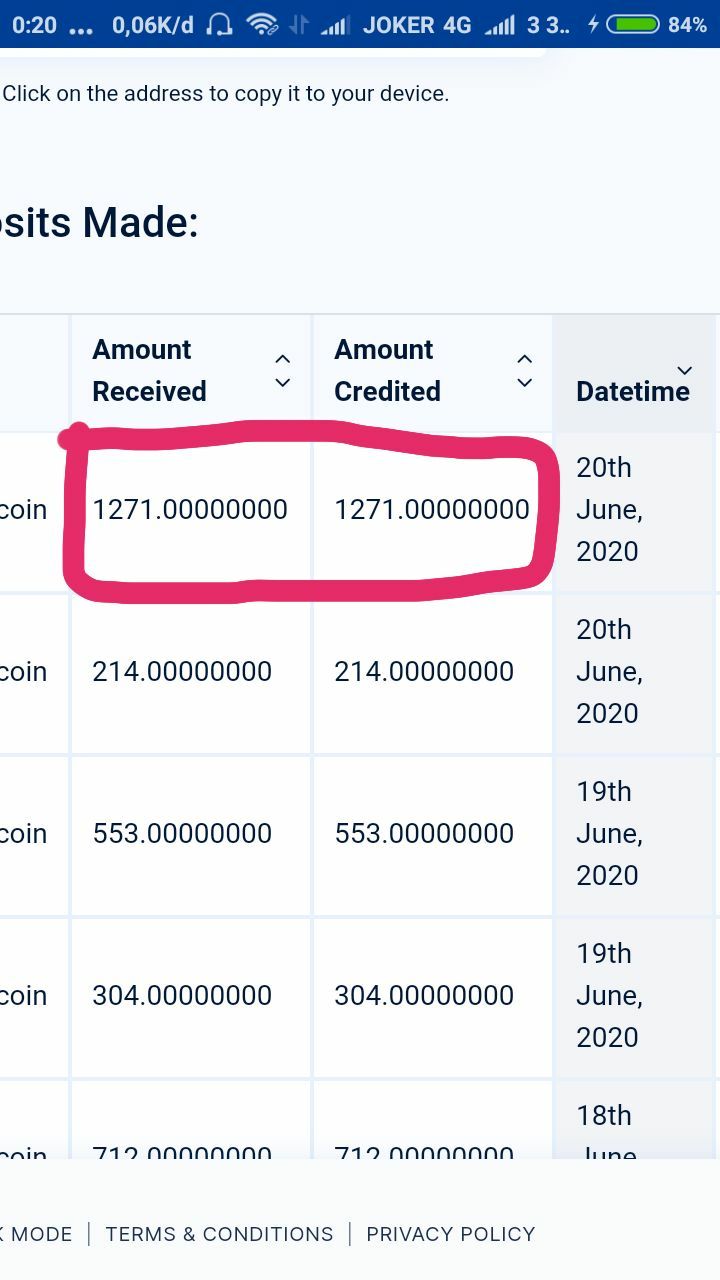Screen dimensions: 720x1280
Task: Toggle Datetime column sort chevron
Action: [x=685, y=371]
